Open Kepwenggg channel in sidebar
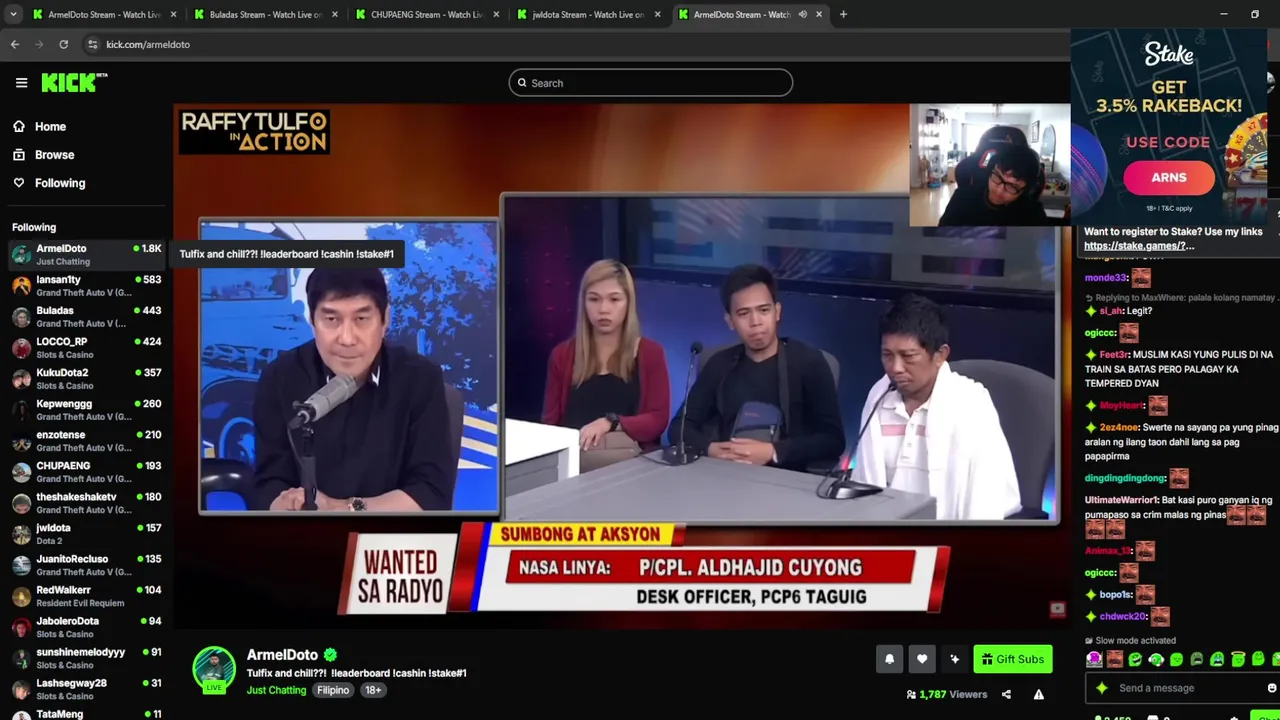This screenshot has height=720, width=1280. (x=86, y=409)
